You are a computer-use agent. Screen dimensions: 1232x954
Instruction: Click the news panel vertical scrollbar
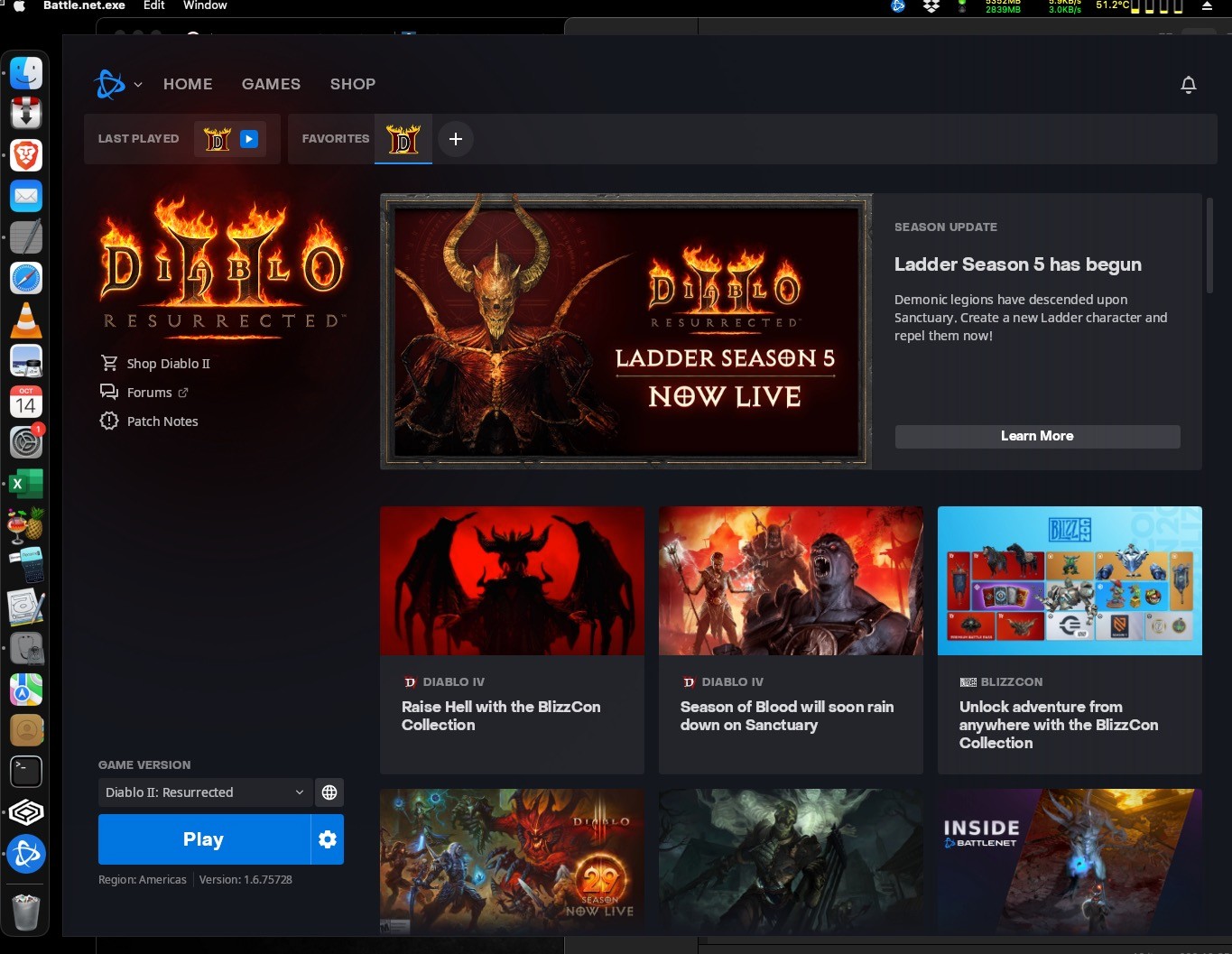[1209, 245]
